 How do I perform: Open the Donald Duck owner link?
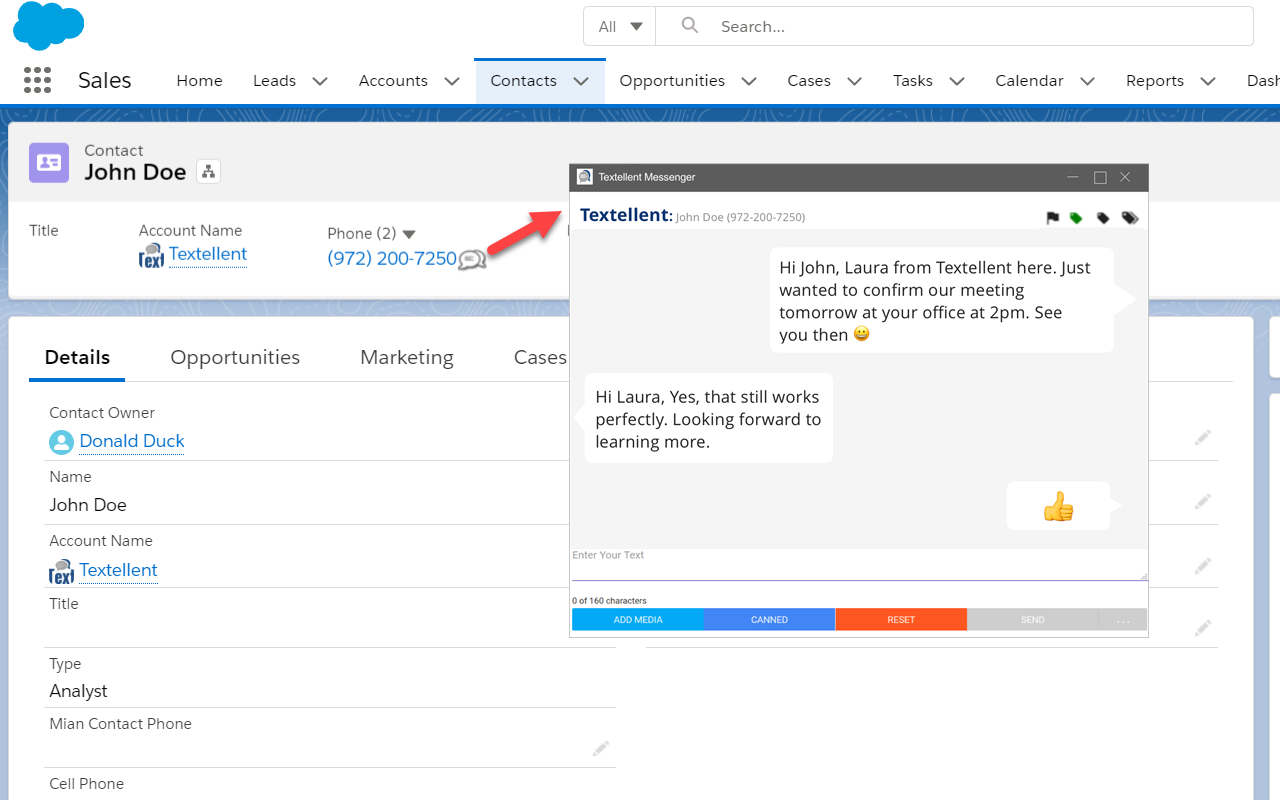[x=132, y=441]
